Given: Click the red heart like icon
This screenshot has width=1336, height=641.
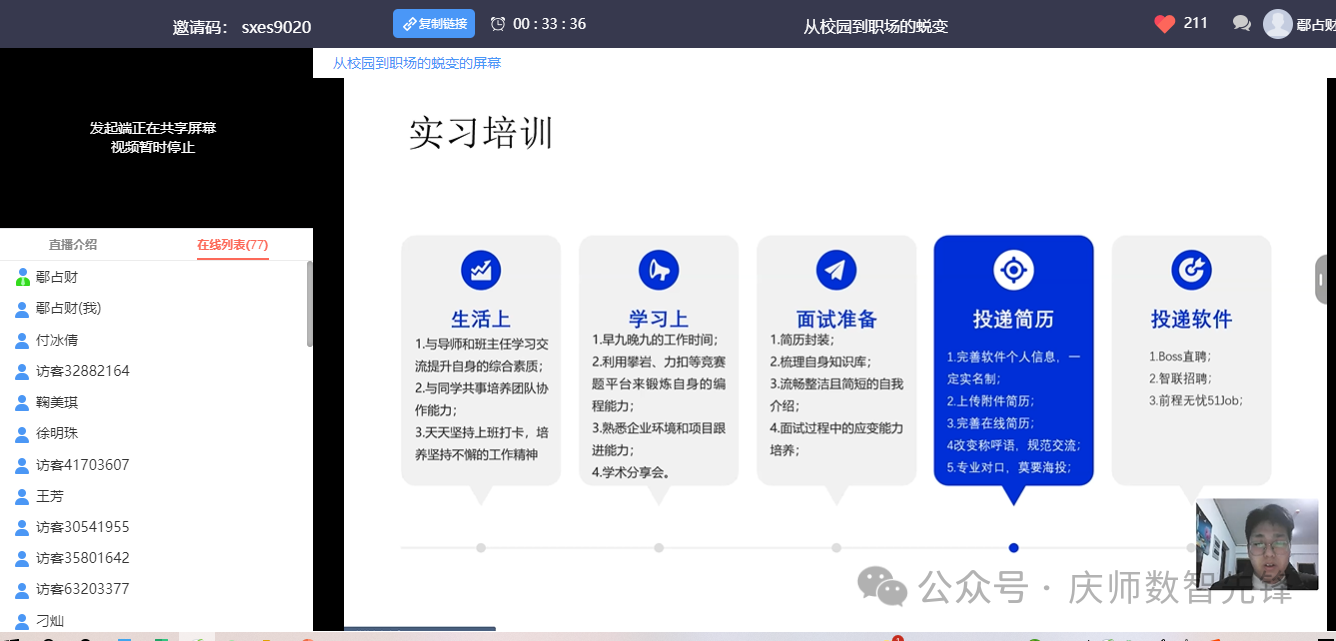Looking at the screenshot, I should 1164,24.
